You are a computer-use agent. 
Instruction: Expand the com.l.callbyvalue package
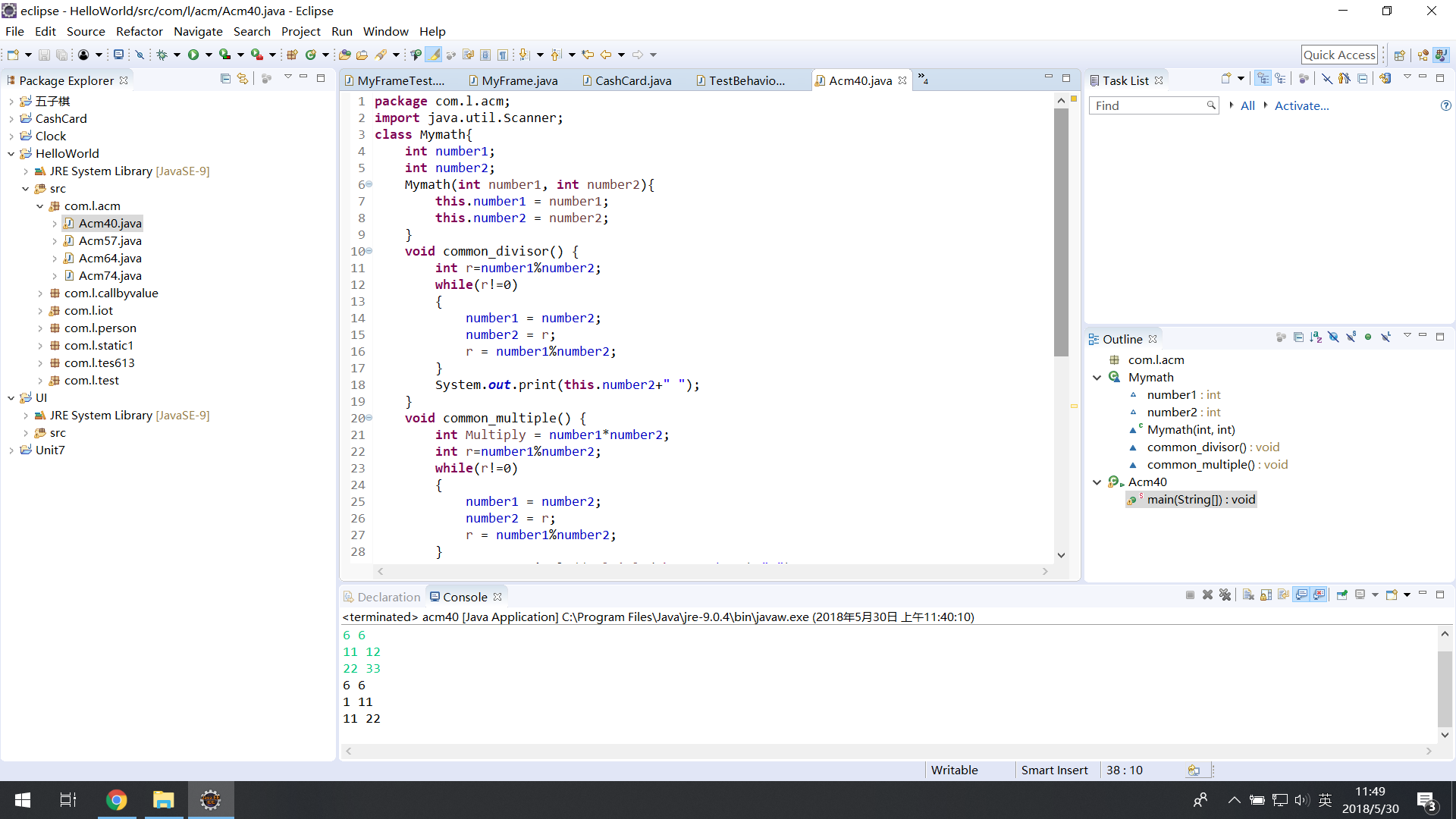pyautogui.click(x=40, y=293)
